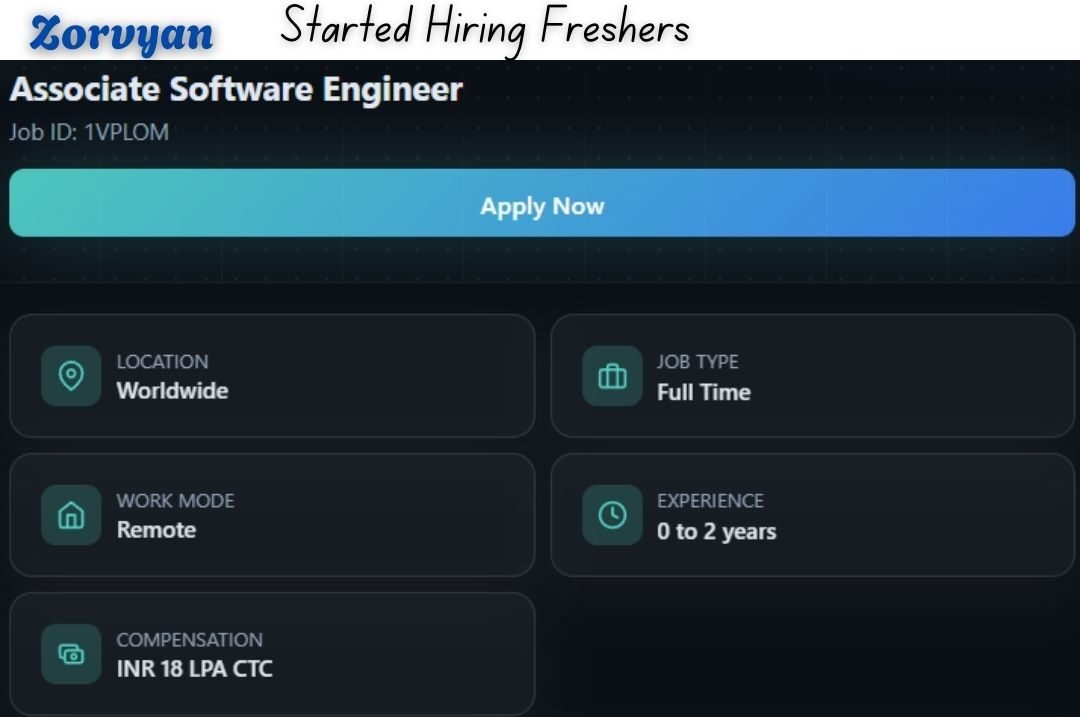
Task: Click the location pin icon
Action: (x=71, y=376)
